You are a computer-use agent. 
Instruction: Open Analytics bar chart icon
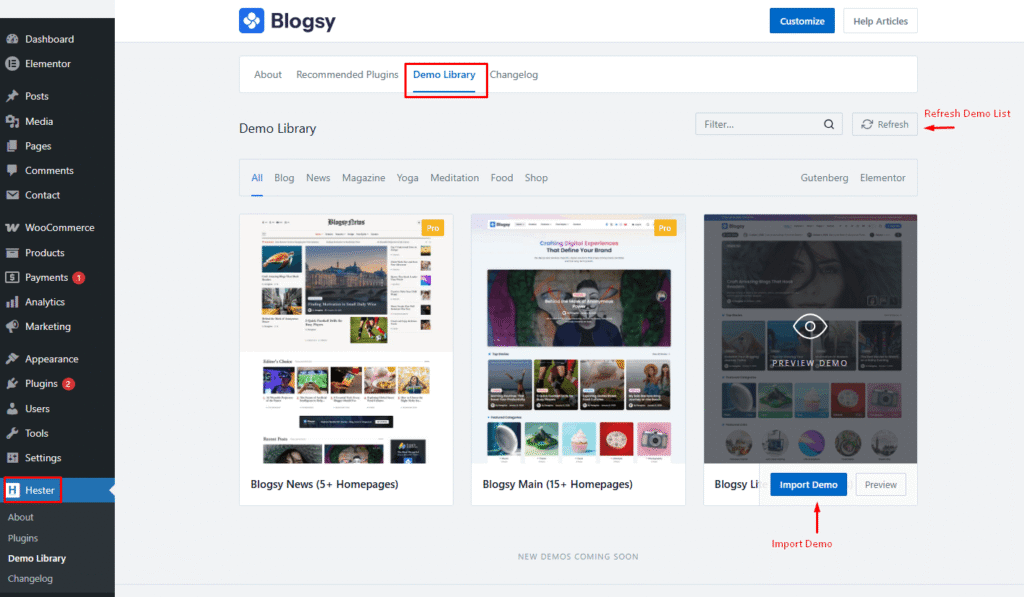[12, 302]
